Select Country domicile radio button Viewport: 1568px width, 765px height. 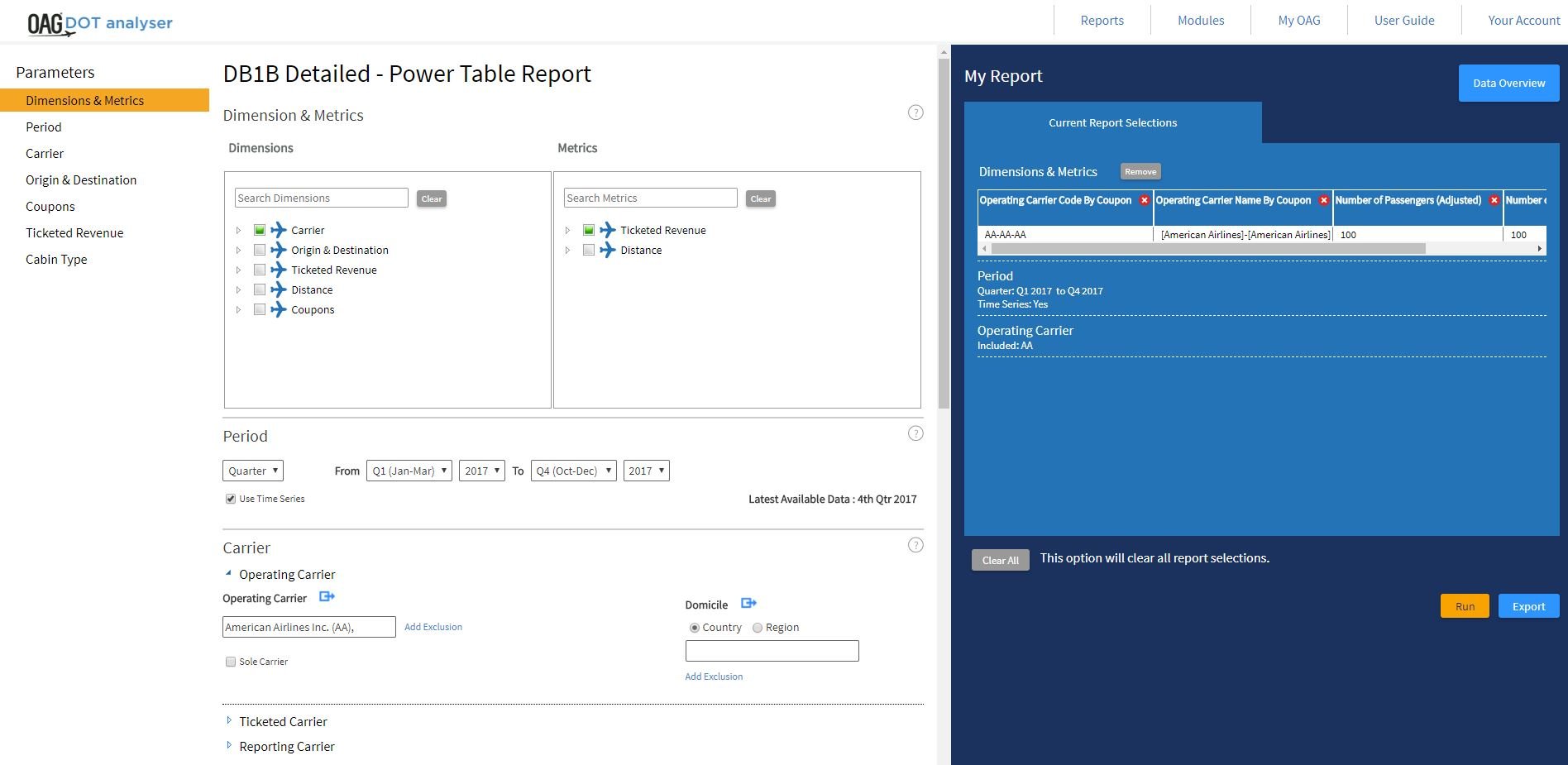[x=695, y=628]
